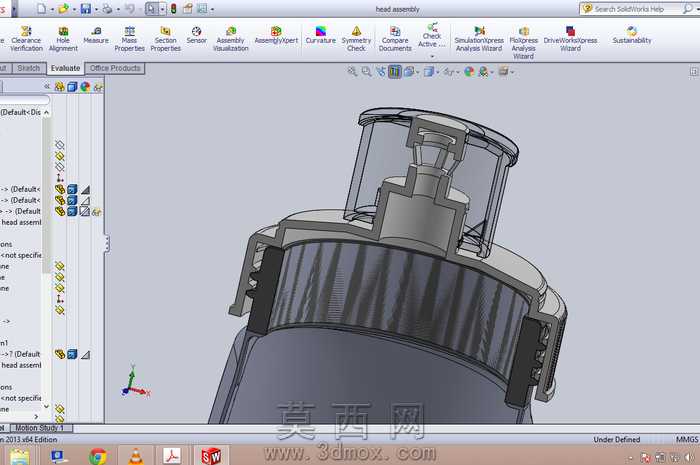Open the Hide/Show Items dropdown

[x=458, y=72]
